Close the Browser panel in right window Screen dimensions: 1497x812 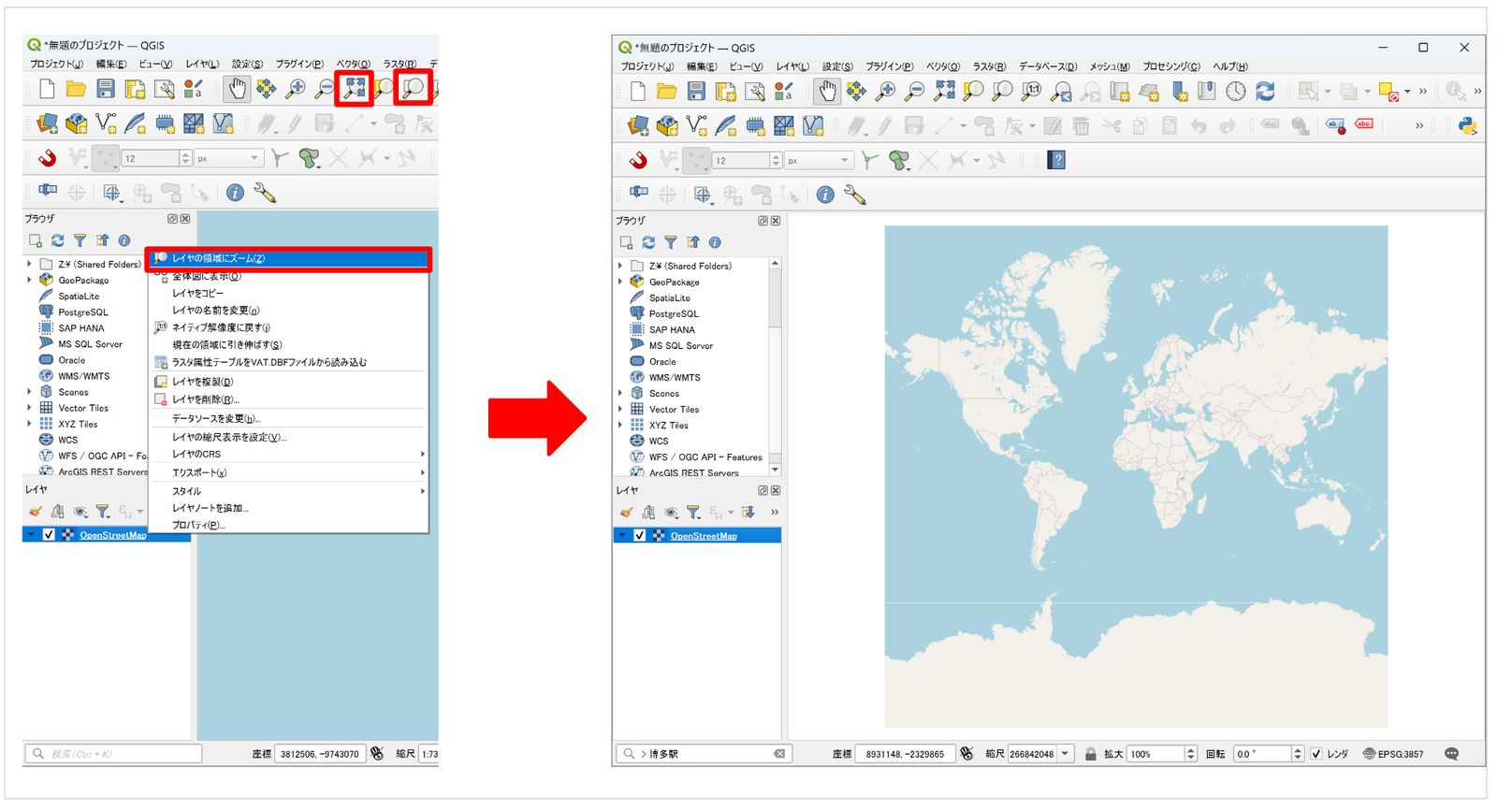[x=776, y=221]
